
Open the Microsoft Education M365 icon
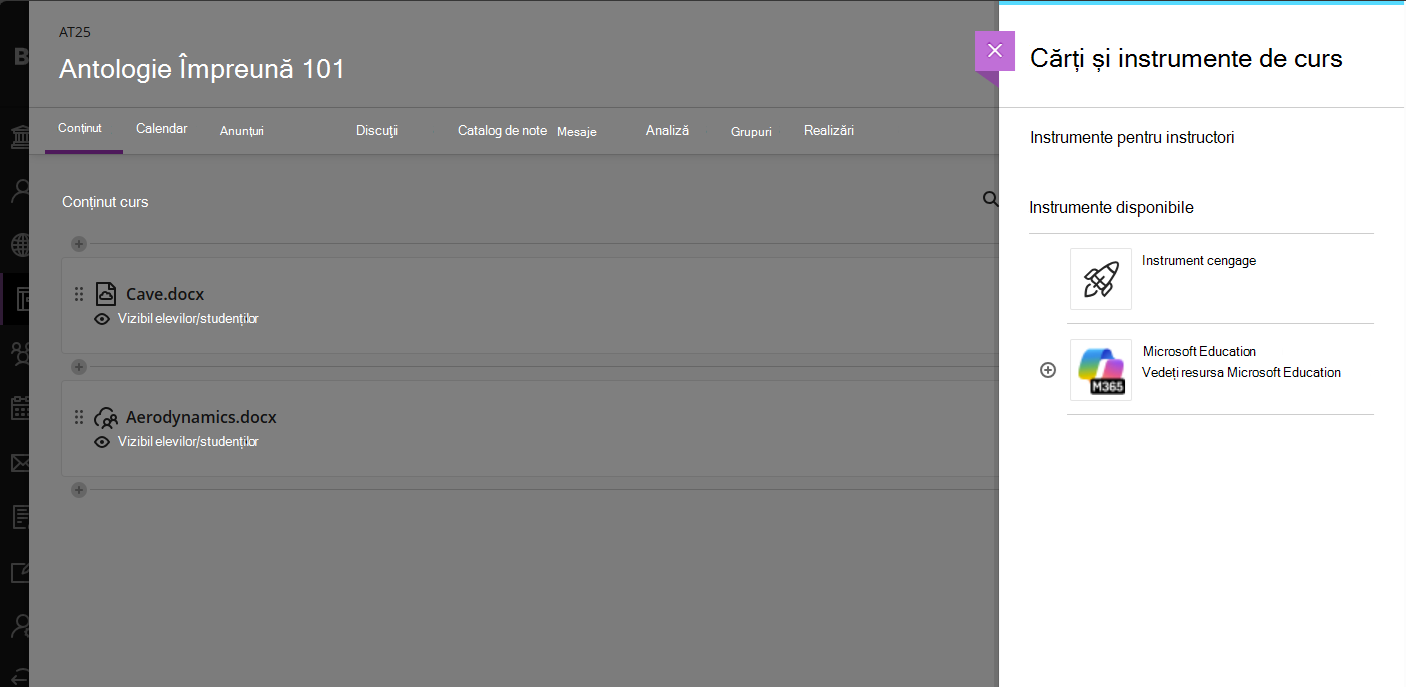pos(1101,370)
